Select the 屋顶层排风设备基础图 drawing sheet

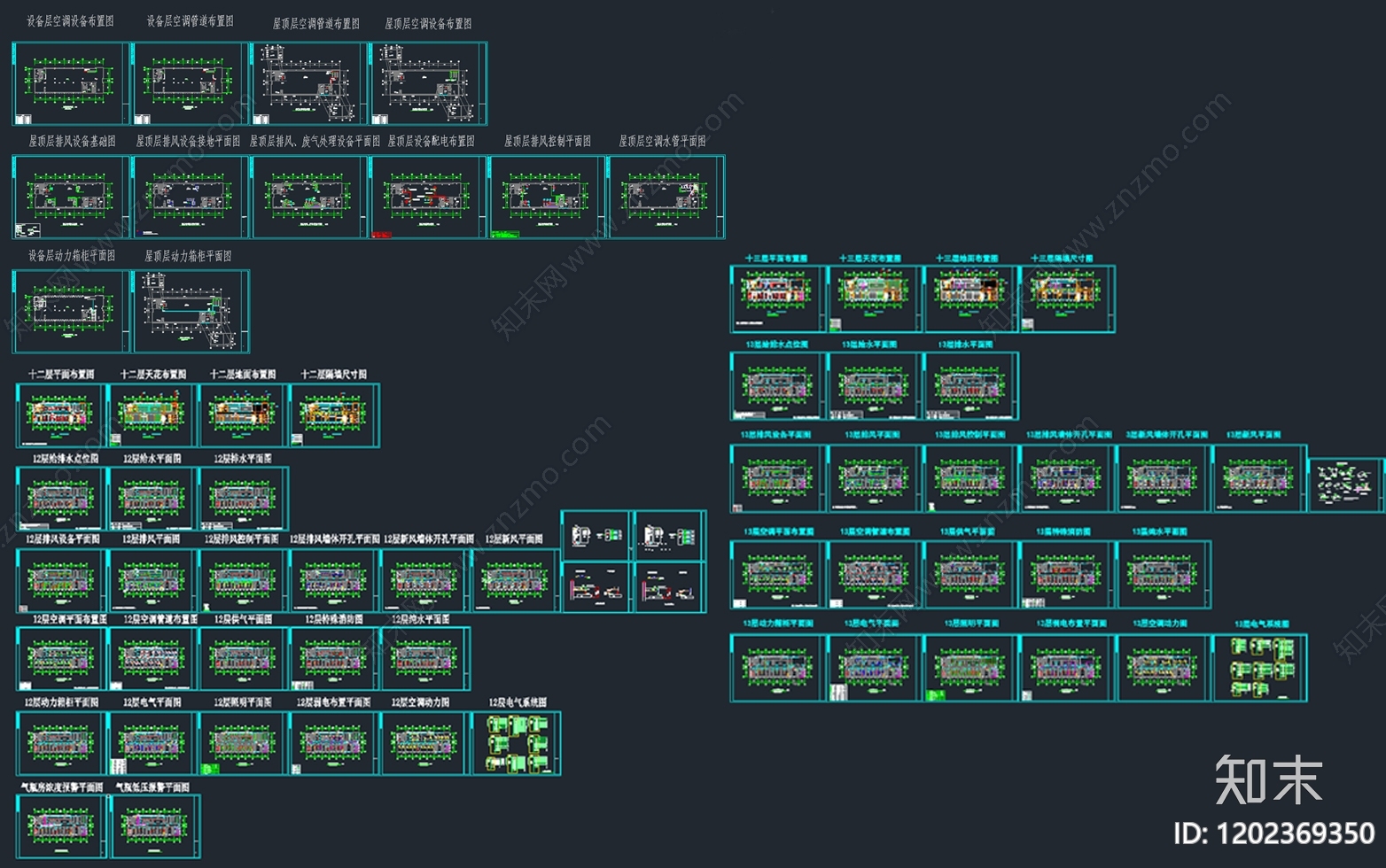pyautogui.click(x=72, y=197)
